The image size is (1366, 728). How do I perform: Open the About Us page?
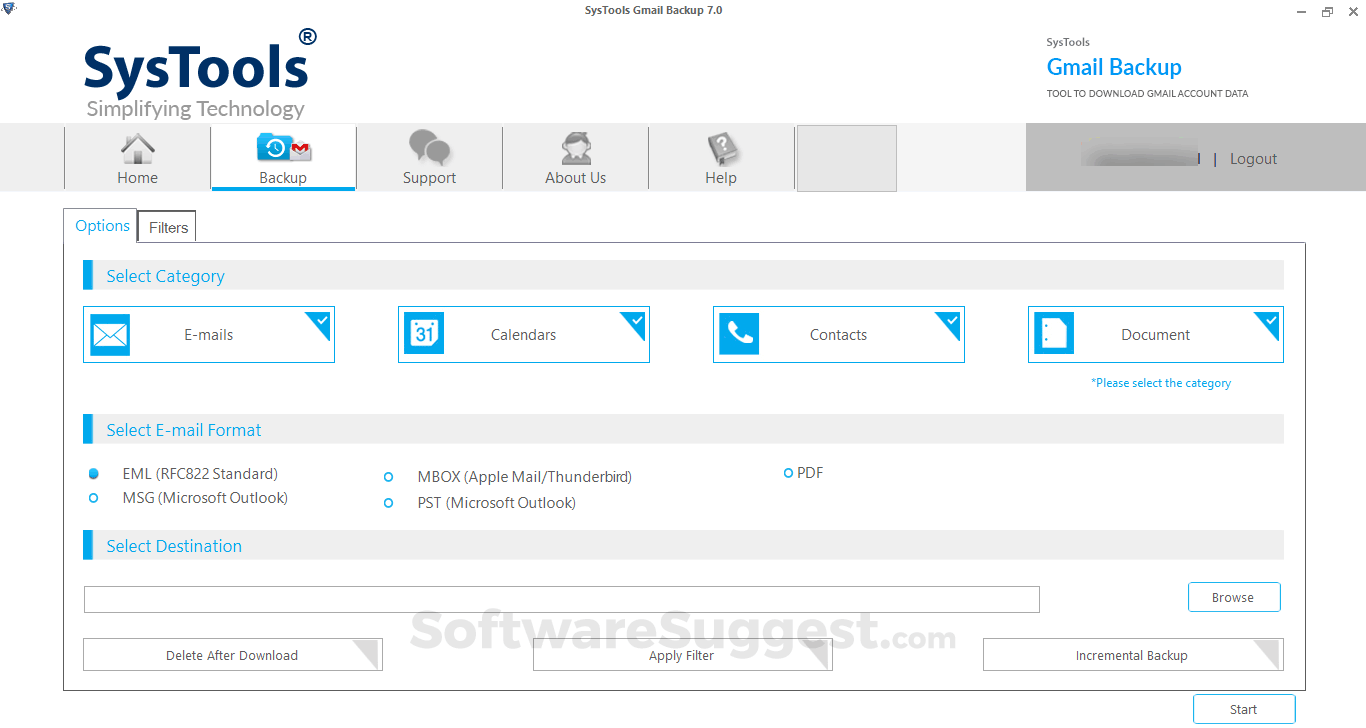[575, 156]
